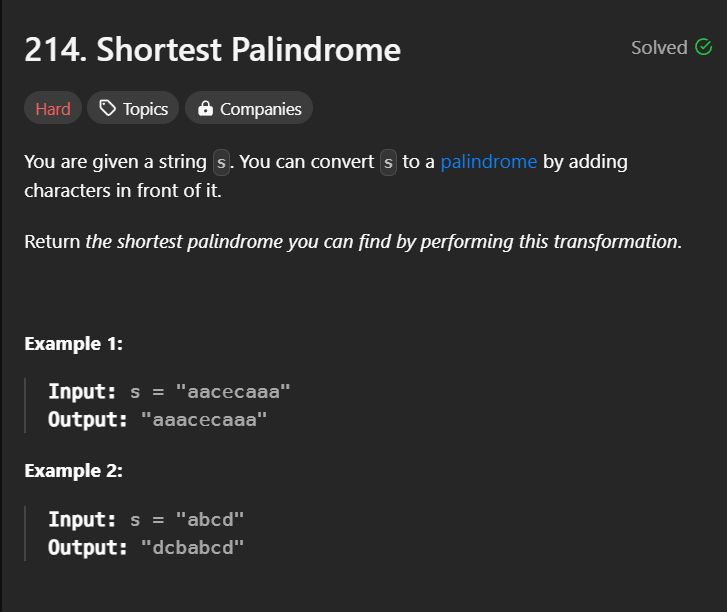Click the green Solved checkmark icon
727x612 pixels.
pyautogui.click(x=703, y=47)
